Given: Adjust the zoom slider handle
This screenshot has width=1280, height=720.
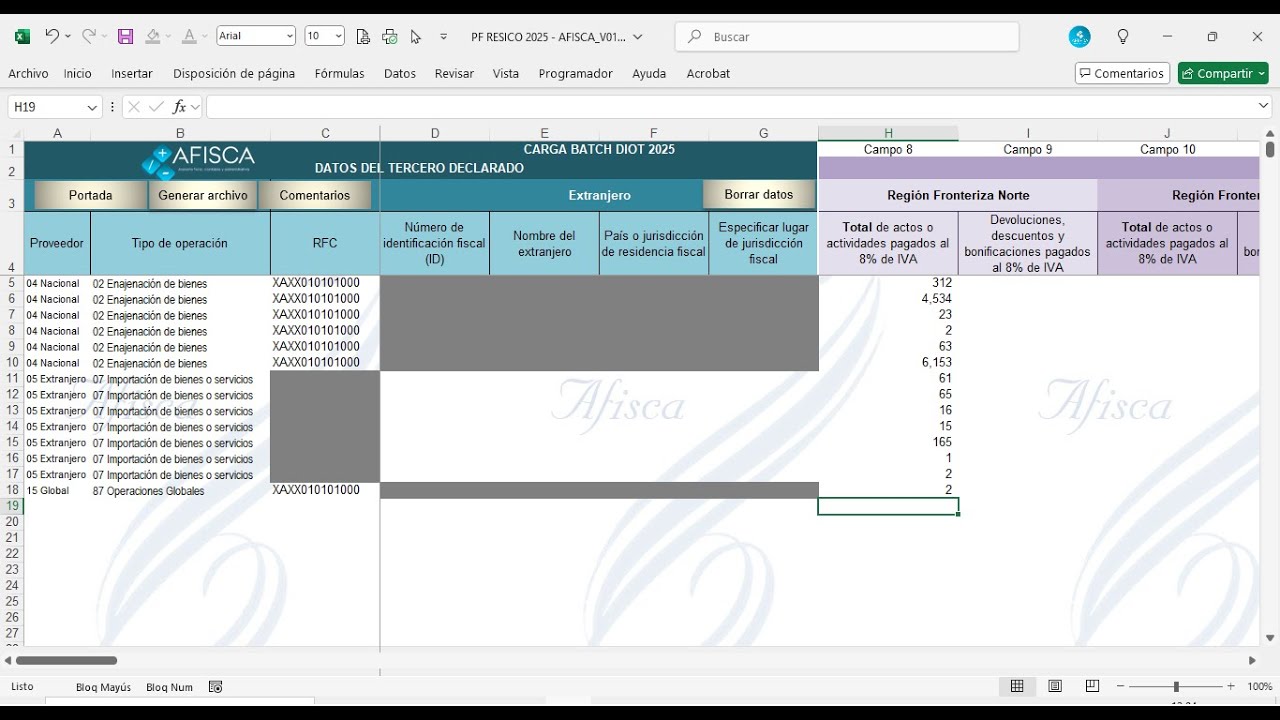Looking at the screenshot, I should (x=1176, y=686).
